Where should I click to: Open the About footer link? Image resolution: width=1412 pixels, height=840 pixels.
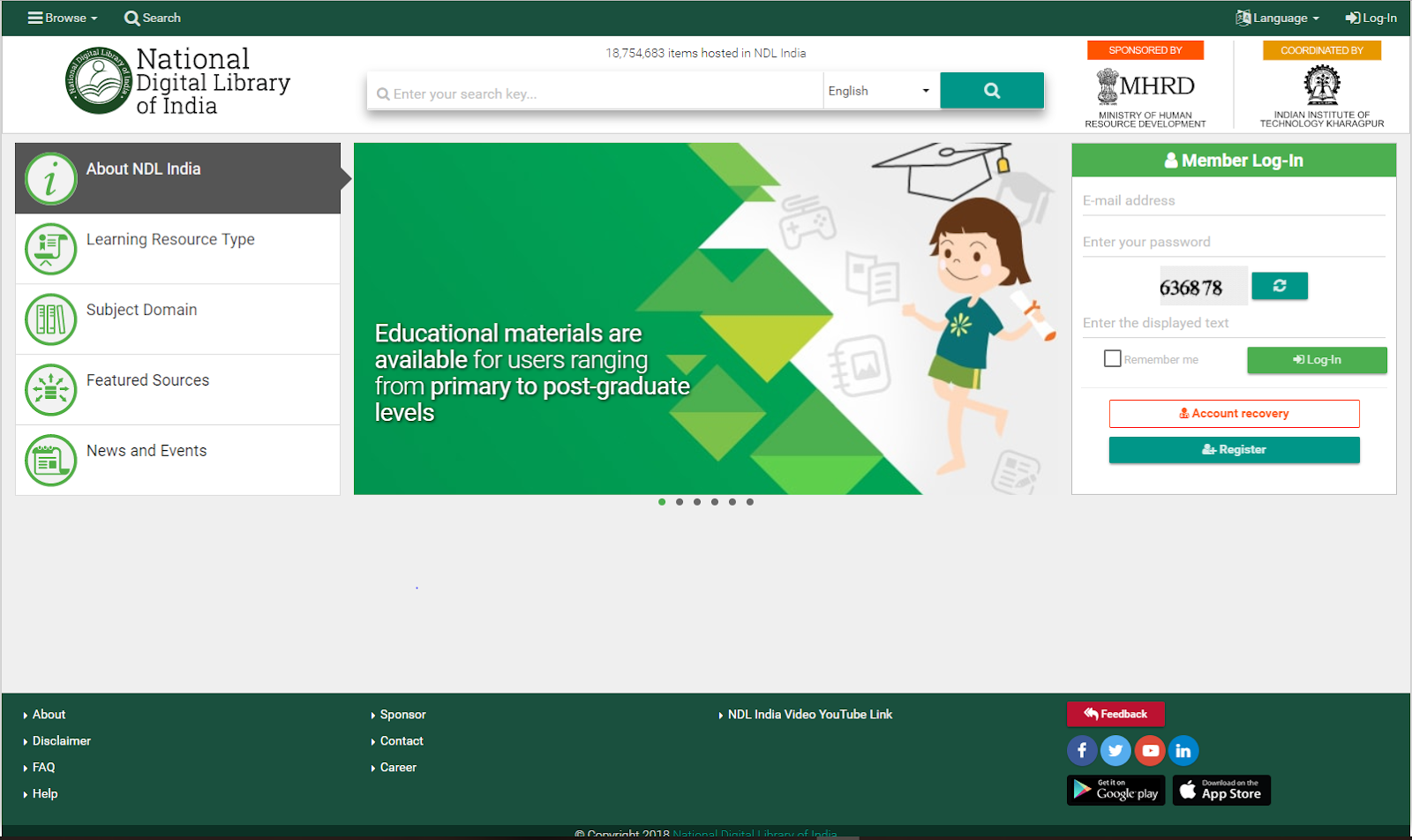(x=49, y=715)
